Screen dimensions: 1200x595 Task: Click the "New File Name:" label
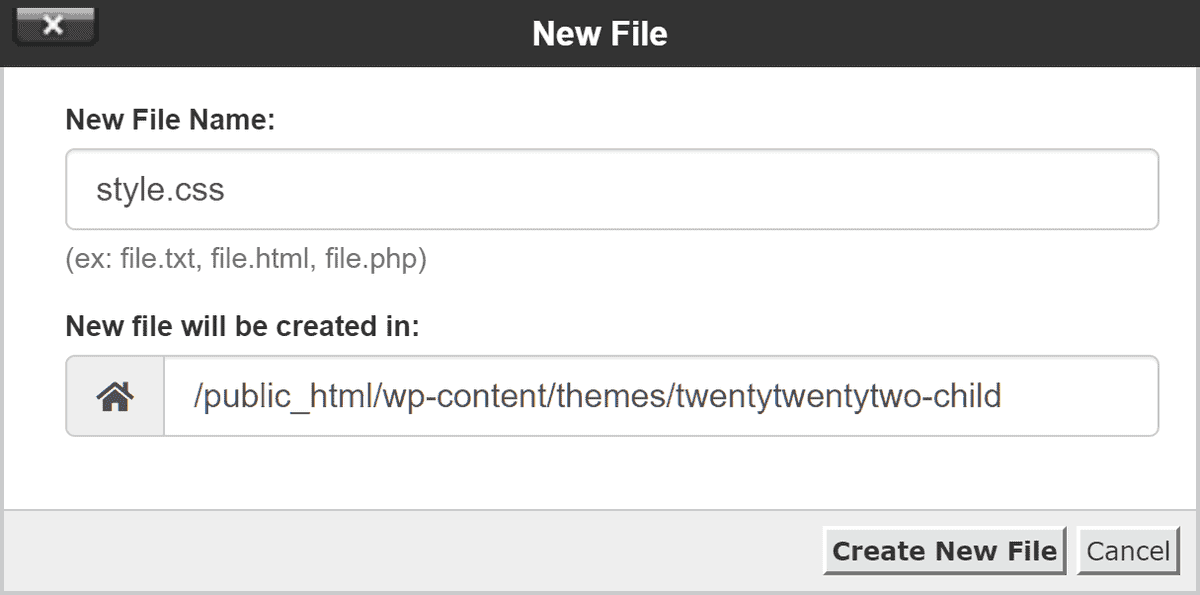tap(169, 121)
